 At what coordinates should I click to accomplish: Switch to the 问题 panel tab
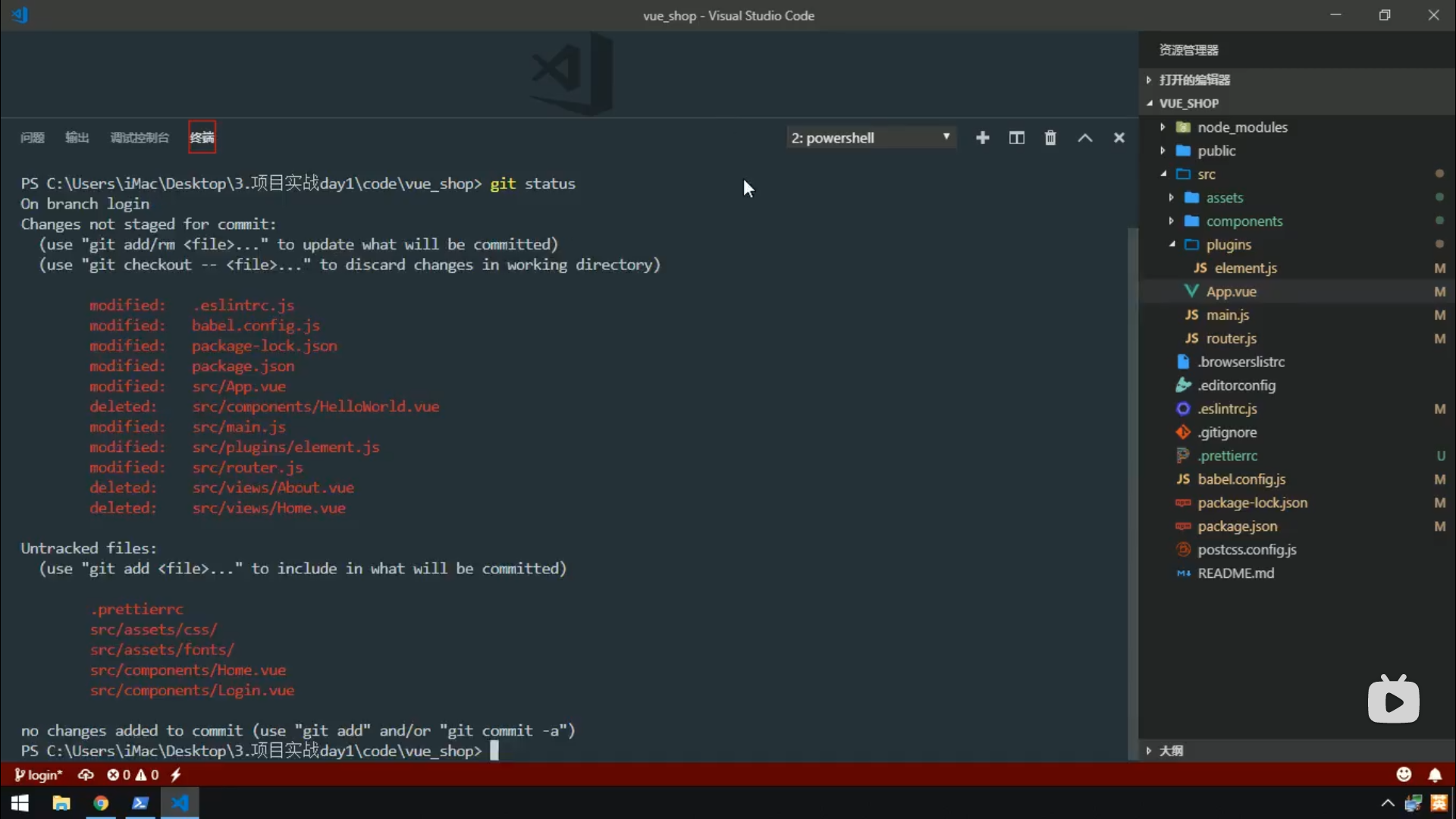33,137
